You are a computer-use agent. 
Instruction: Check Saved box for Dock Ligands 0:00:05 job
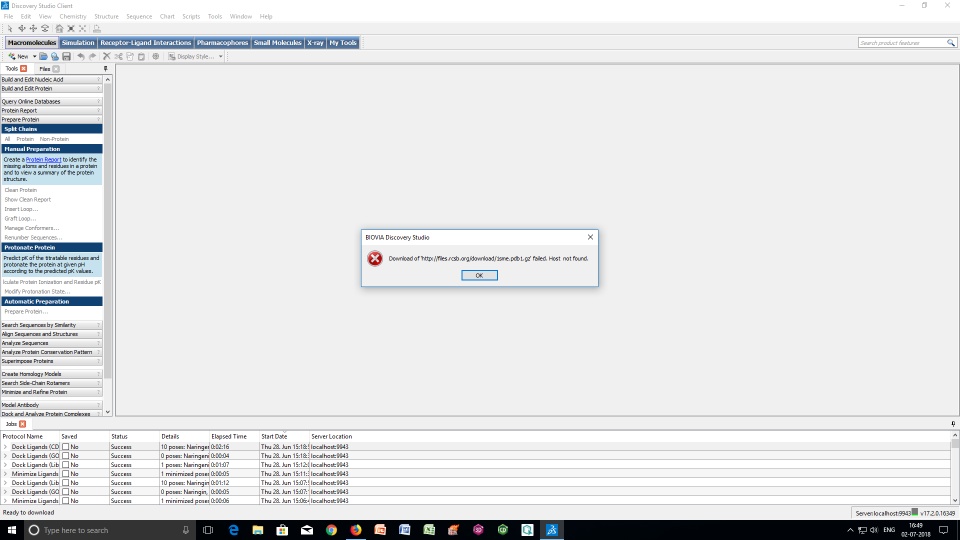pyautogui.click(x=66, y=492)
